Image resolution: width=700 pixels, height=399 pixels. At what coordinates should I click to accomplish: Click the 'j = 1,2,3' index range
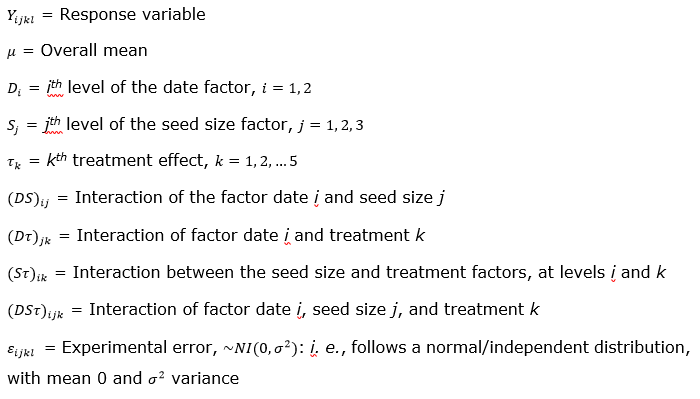tap(330, 125)
